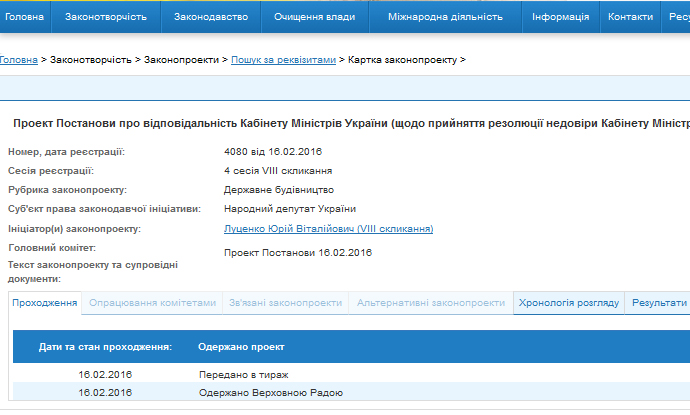The image size is (690, 415).
Task: Select the Результати tab
Action: tap(660, 303)
